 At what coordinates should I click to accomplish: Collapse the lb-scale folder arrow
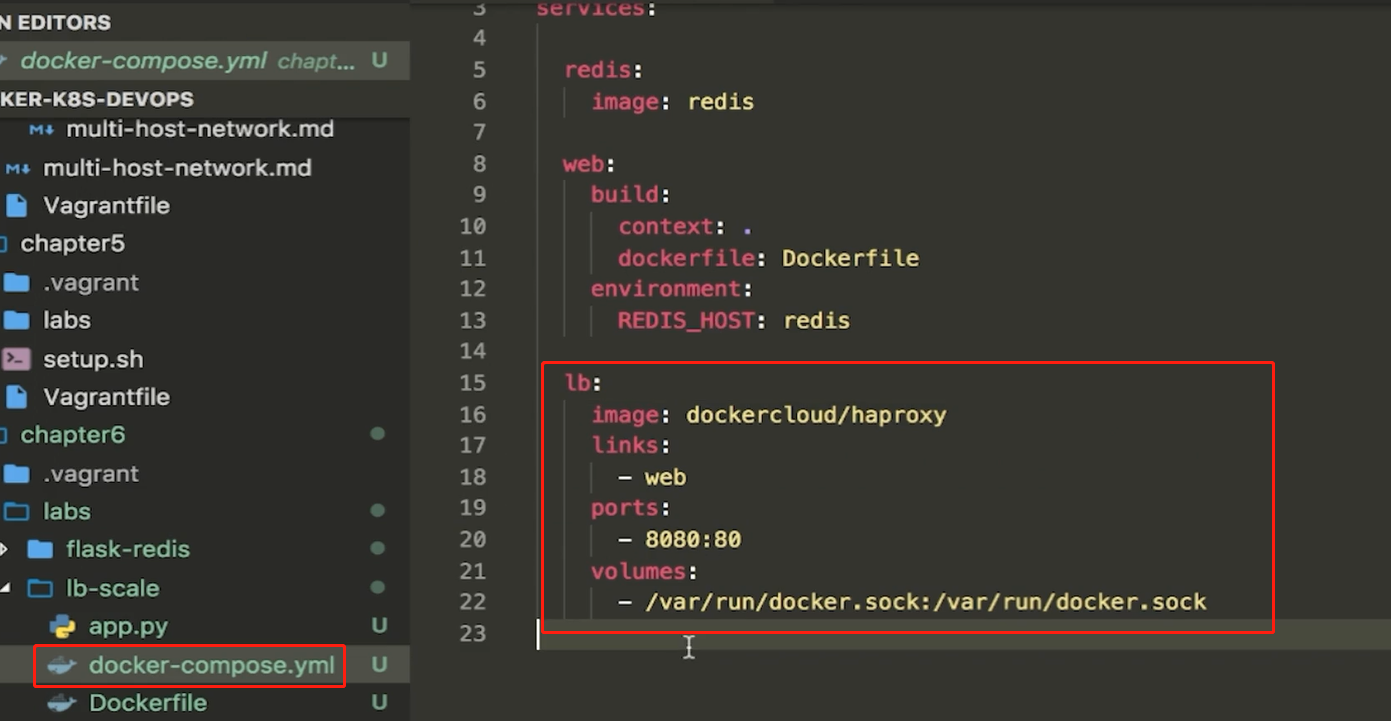click(x=4, y=588)
